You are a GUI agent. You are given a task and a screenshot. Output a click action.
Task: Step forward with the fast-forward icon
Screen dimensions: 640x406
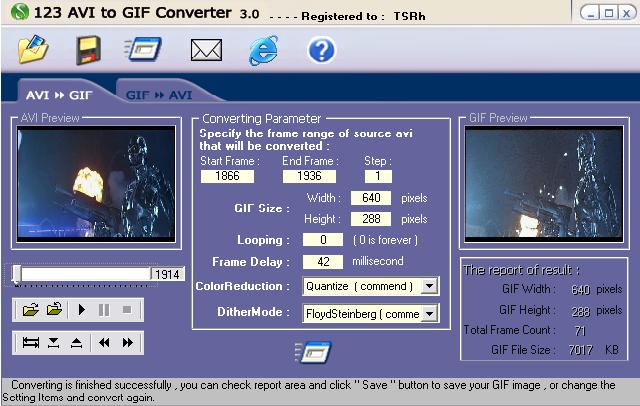tap(128, 342)
